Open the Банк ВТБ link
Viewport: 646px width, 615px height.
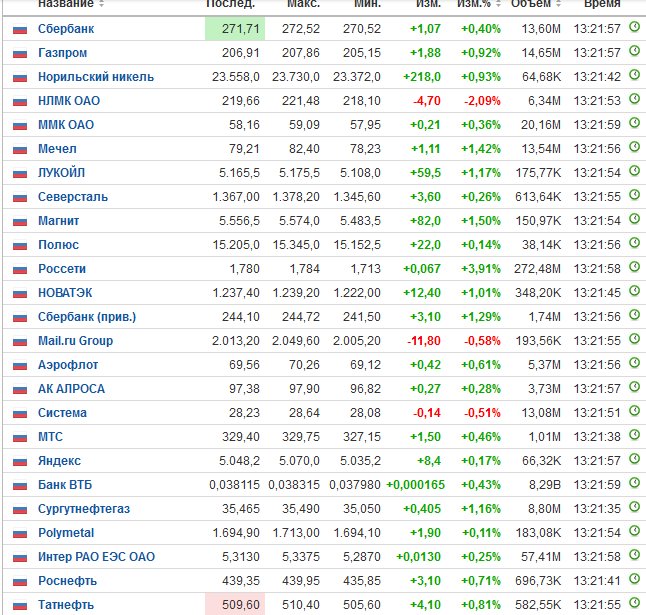[65, 485]
